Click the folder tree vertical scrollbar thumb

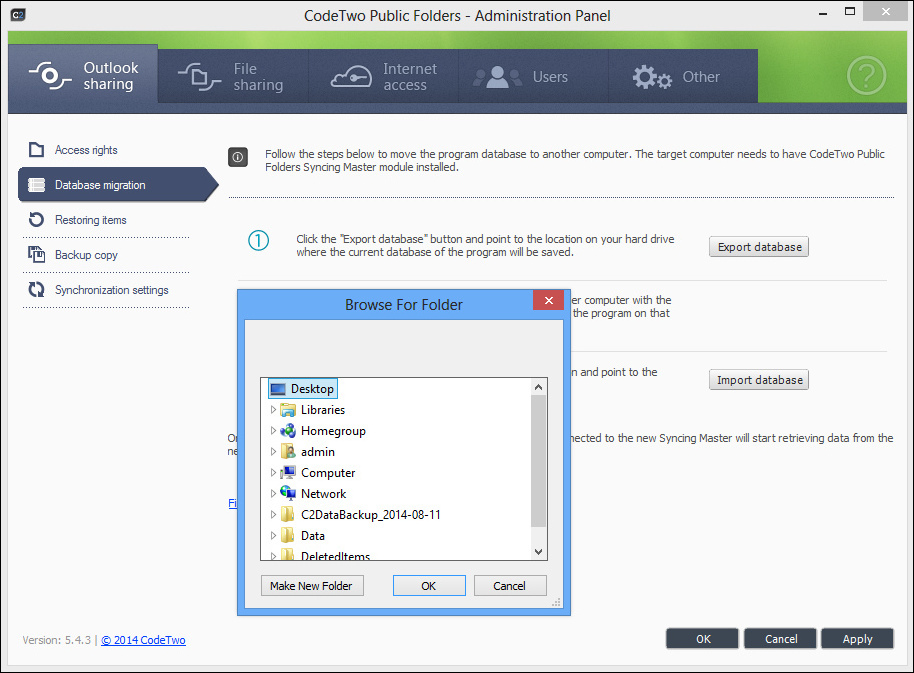pos(539,461)
